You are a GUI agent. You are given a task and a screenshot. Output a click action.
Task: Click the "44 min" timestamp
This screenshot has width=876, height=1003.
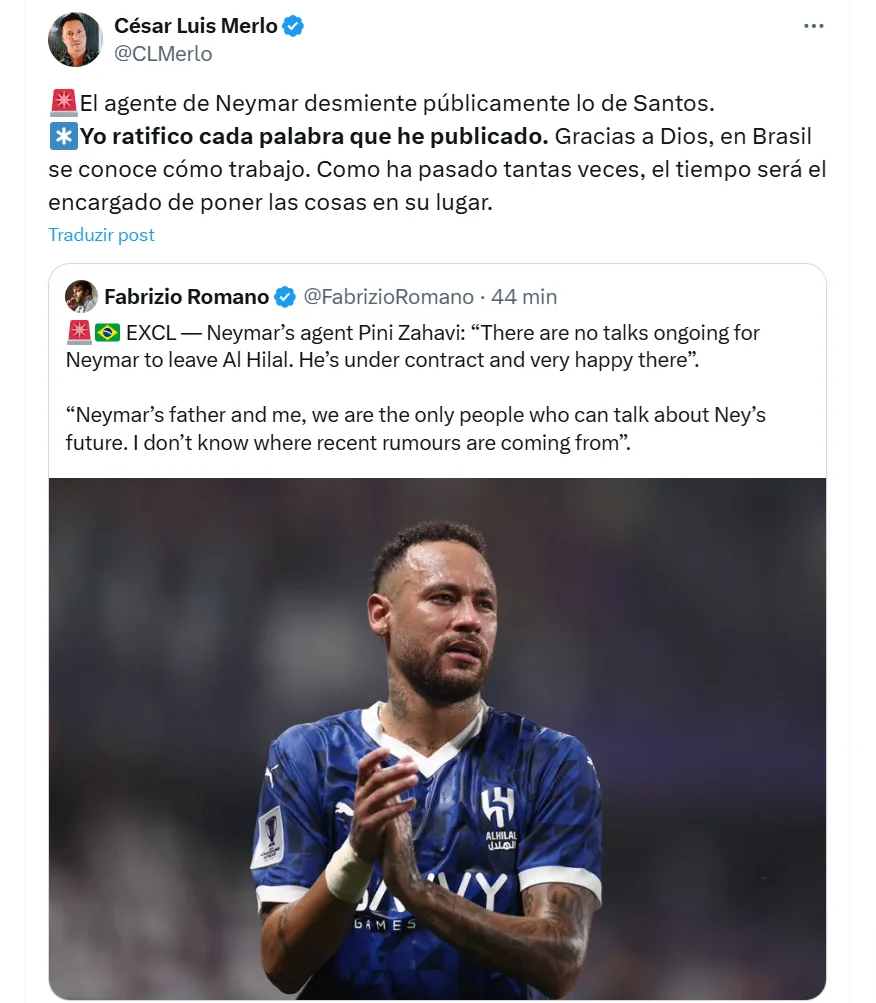coord(524,297)
